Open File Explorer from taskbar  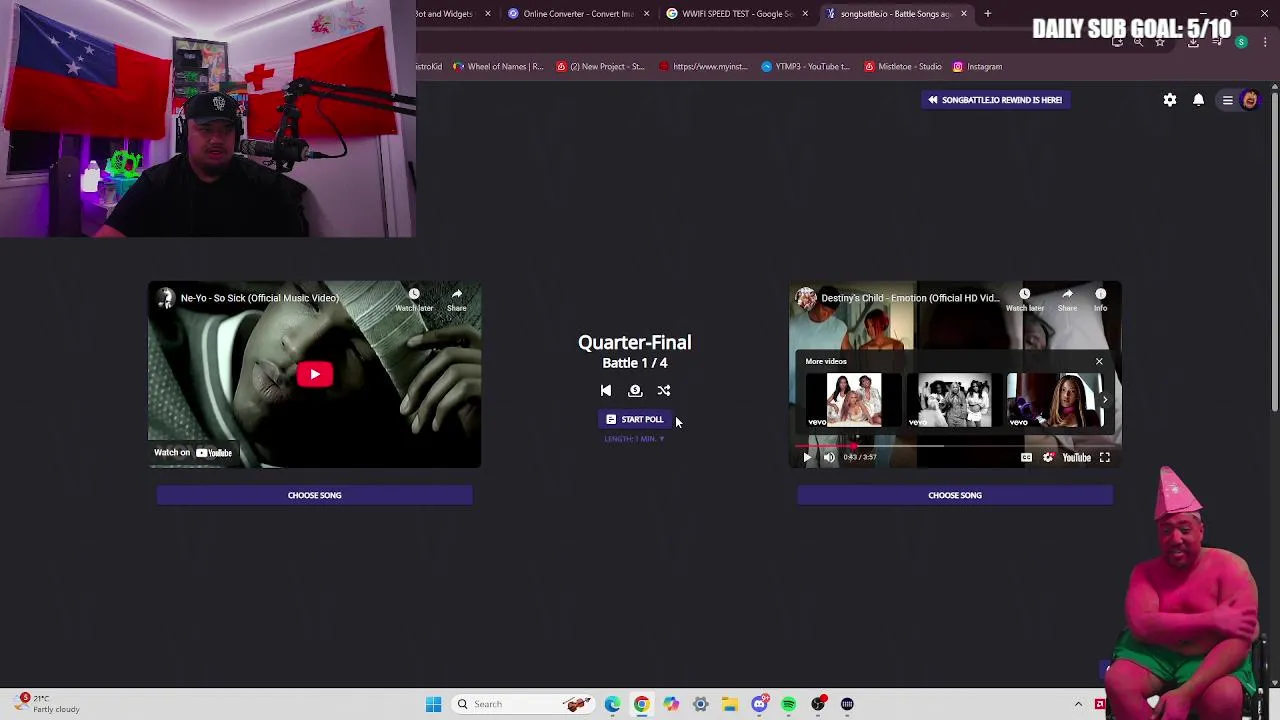(730, 704)
